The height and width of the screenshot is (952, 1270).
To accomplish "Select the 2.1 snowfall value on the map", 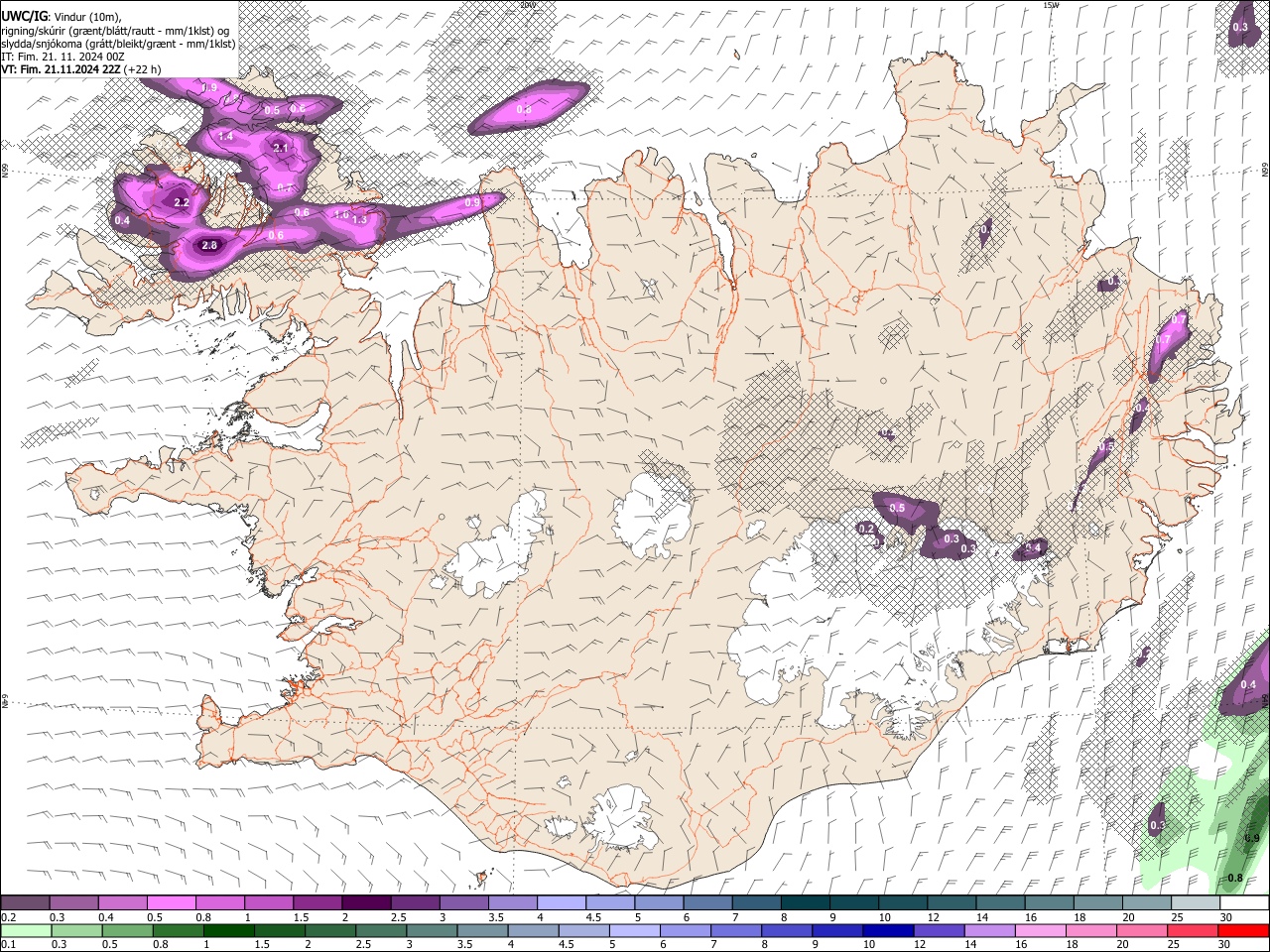I will 280,148.
